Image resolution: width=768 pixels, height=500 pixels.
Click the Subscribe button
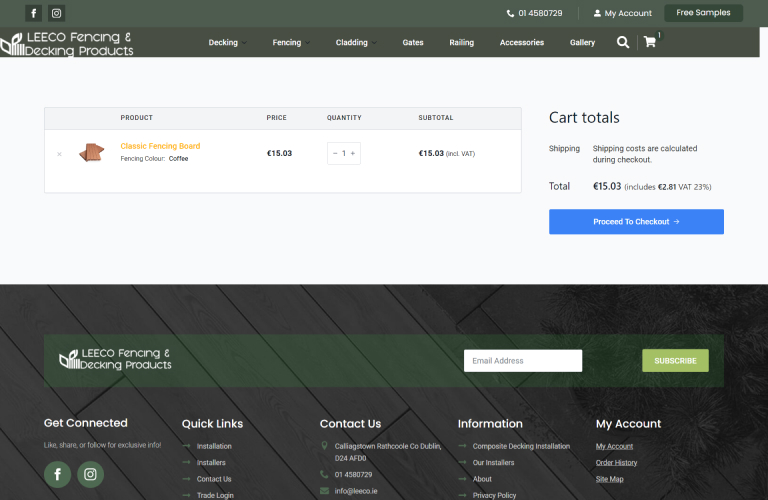[x=675, y=360]
